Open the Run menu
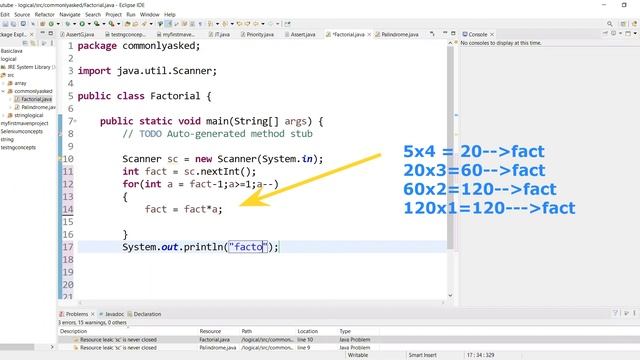The height and width of the screenshot is (360, 640). coord(131,15)
